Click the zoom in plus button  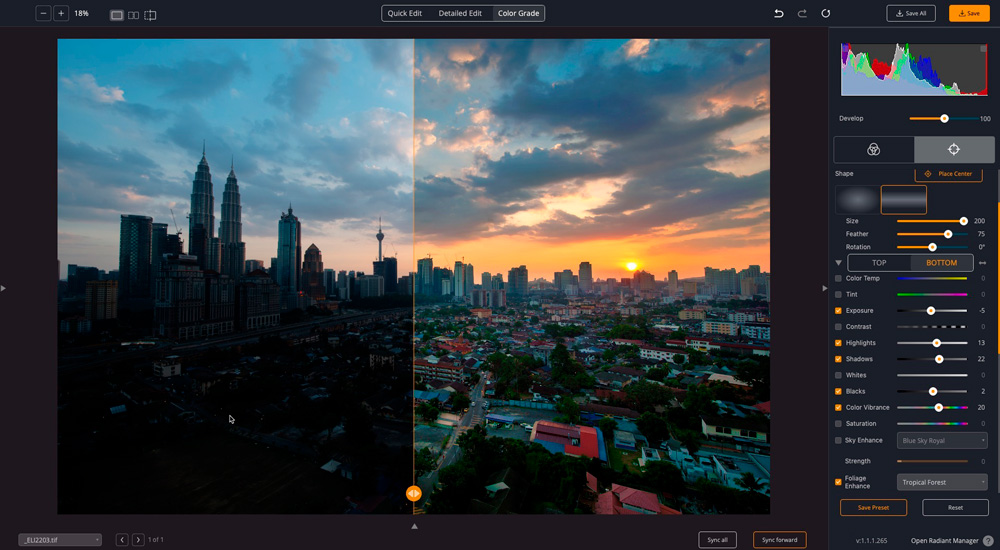pos(61,14)
